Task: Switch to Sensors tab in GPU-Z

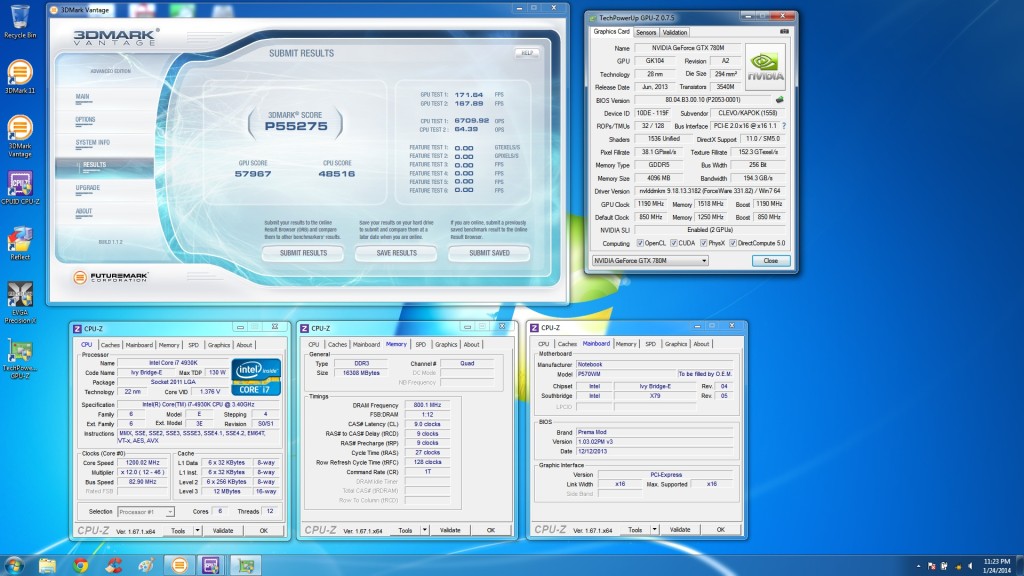Action: 646,32
